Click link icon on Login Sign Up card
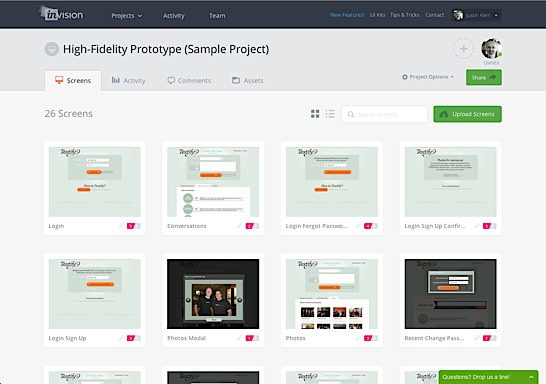Screen dimensions: 546x384 pyautogui.click(x=121, y=338)
